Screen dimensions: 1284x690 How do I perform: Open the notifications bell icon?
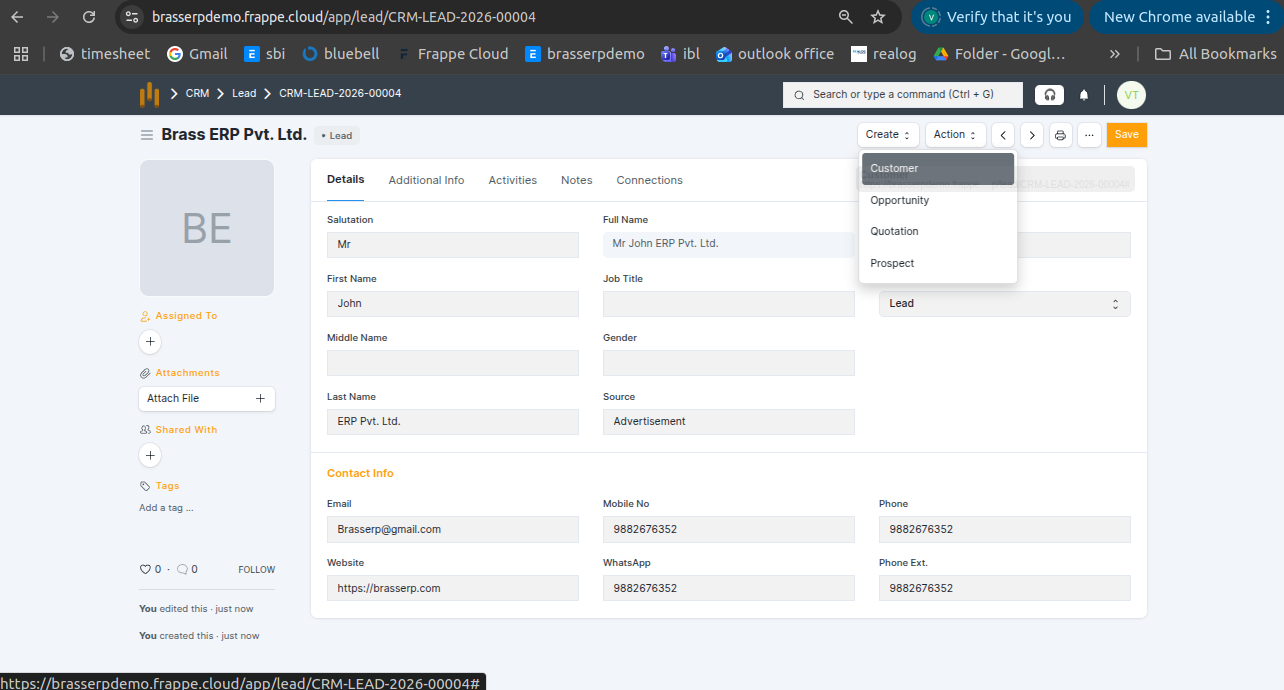pyautogui.click(x=1084, y=95)
